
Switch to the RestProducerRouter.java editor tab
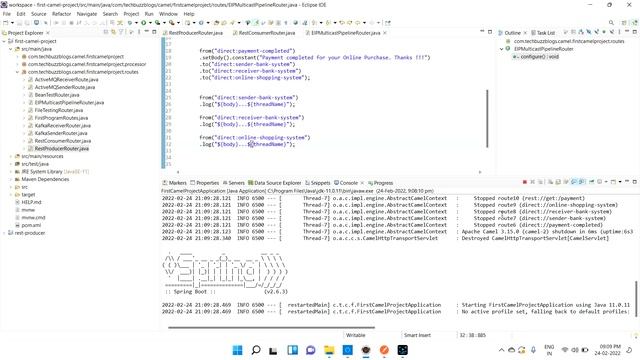pyautogui.click(x=193, y=33)
